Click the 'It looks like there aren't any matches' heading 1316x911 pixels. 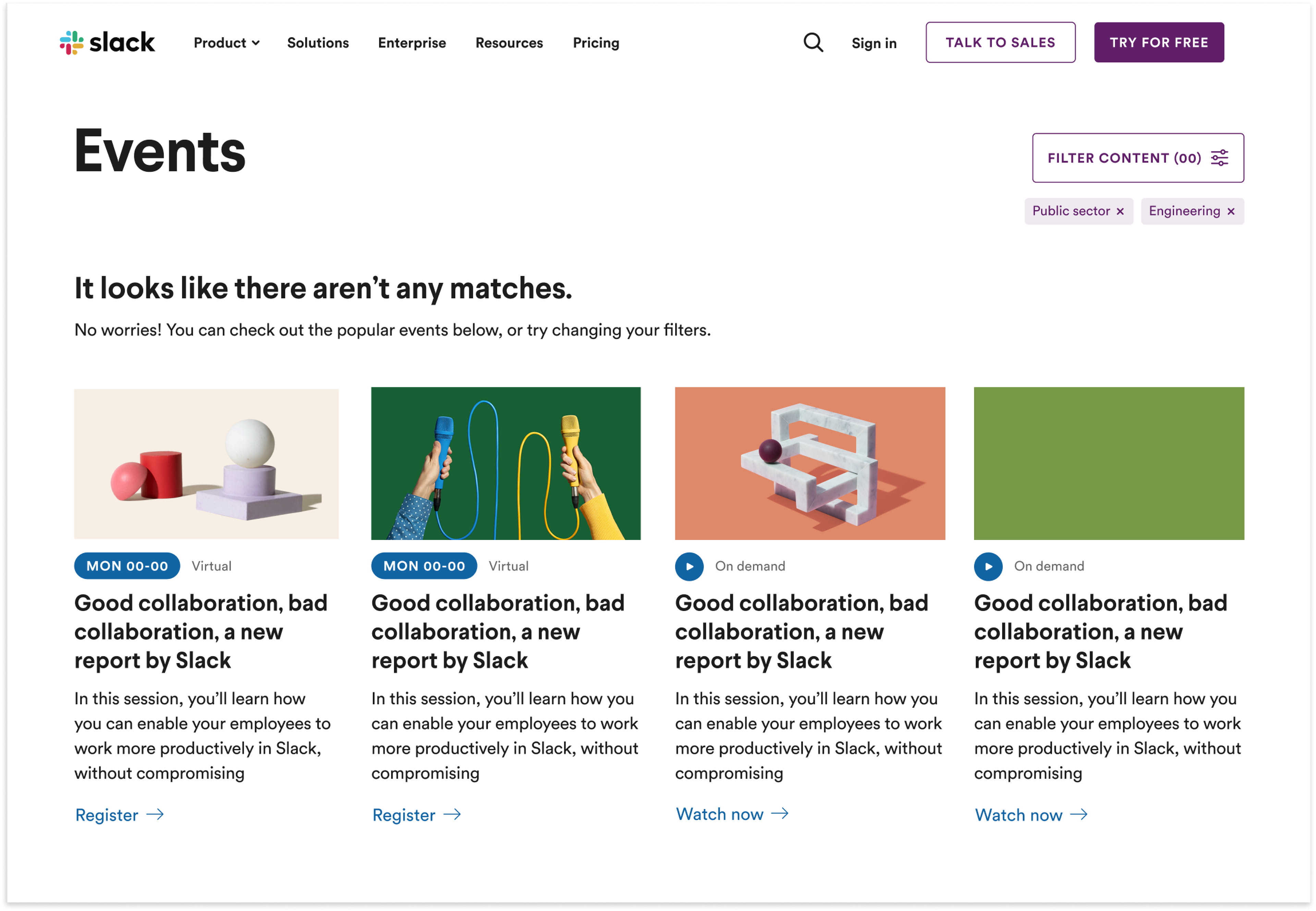323,288
